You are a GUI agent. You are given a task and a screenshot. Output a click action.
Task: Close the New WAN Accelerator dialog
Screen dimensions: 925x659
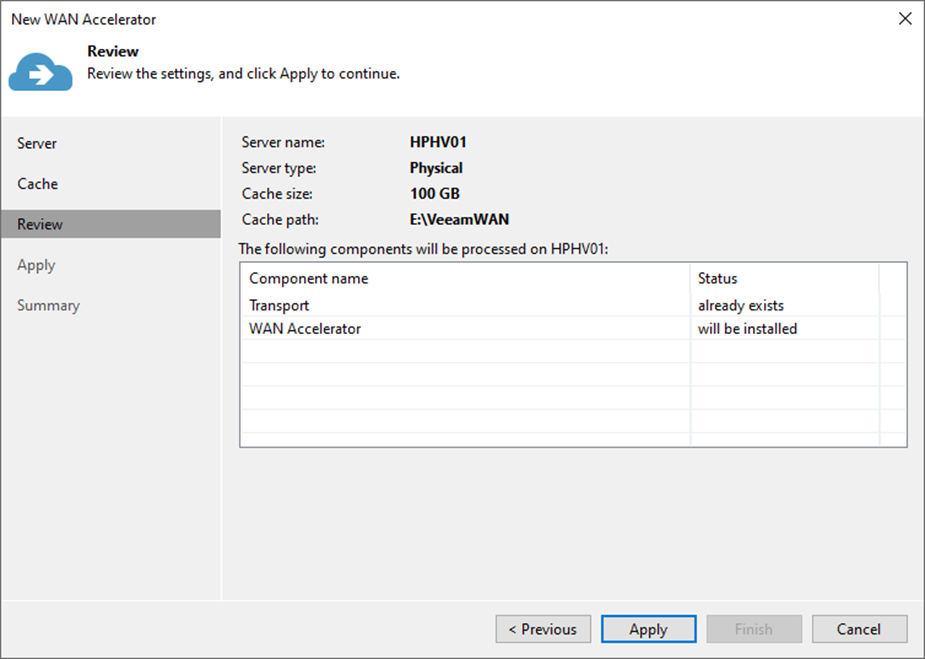click(905, 19)
